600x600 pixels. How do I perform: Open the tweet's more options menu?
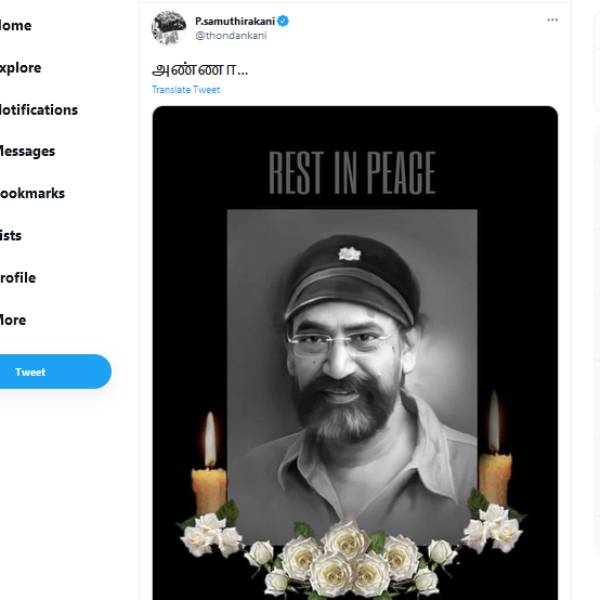click(x=552, y=20)
